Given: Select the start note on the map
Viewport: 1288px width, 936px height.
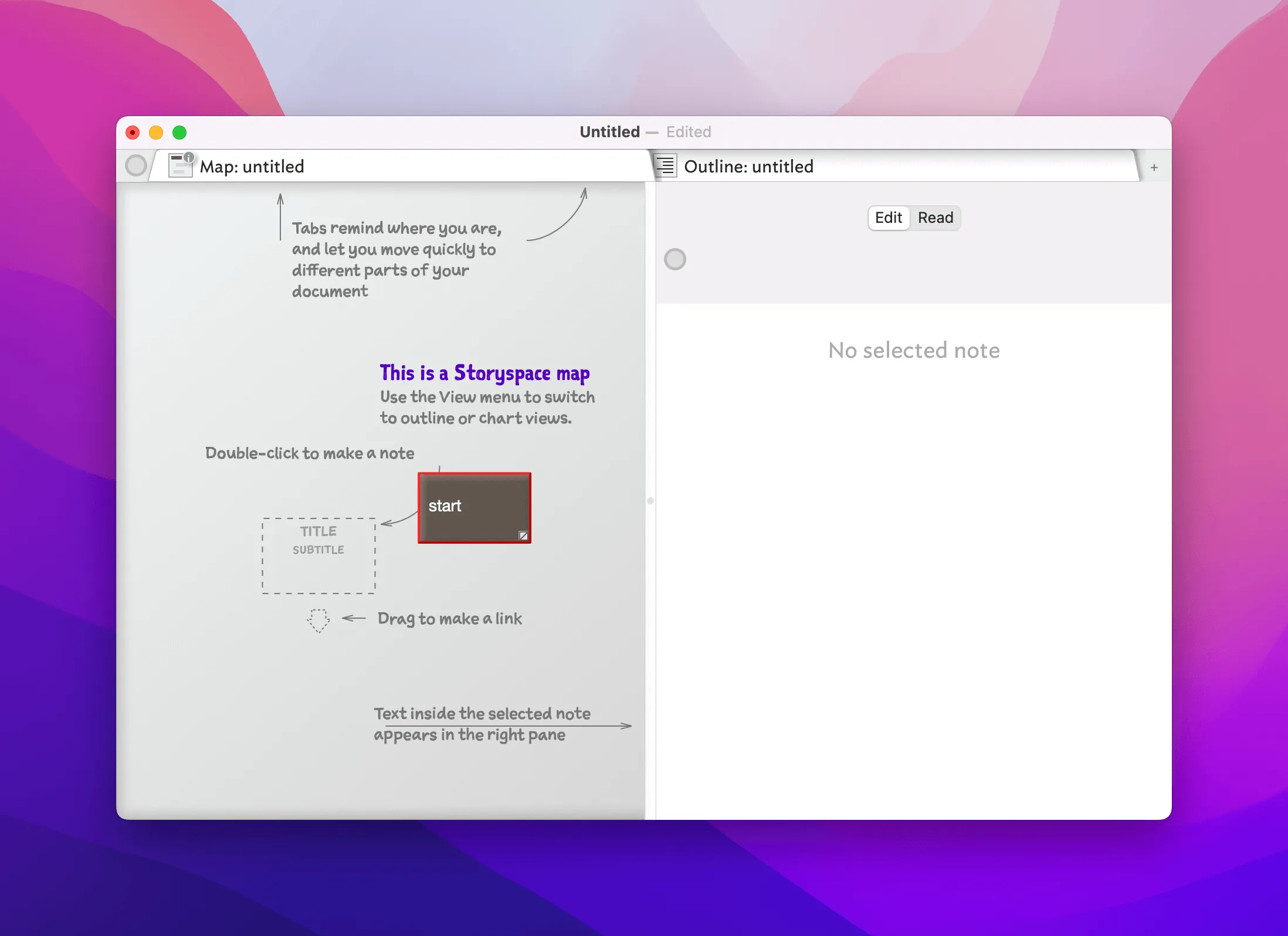Looking at the screenshot, I should pyautogui.click(x=474, y=507).
